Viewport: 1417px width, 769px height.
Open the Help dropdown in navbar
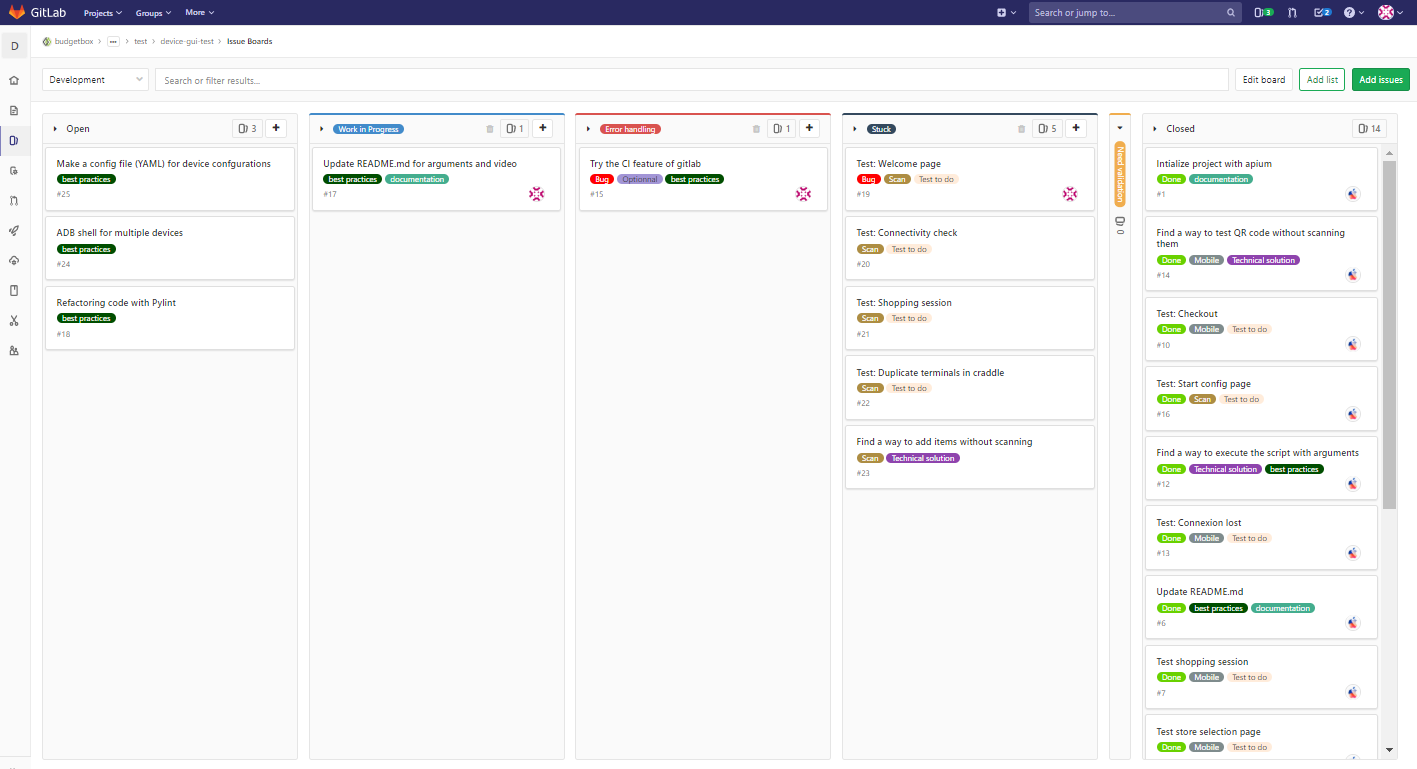pyautogui.click(x=1354, y=13)
